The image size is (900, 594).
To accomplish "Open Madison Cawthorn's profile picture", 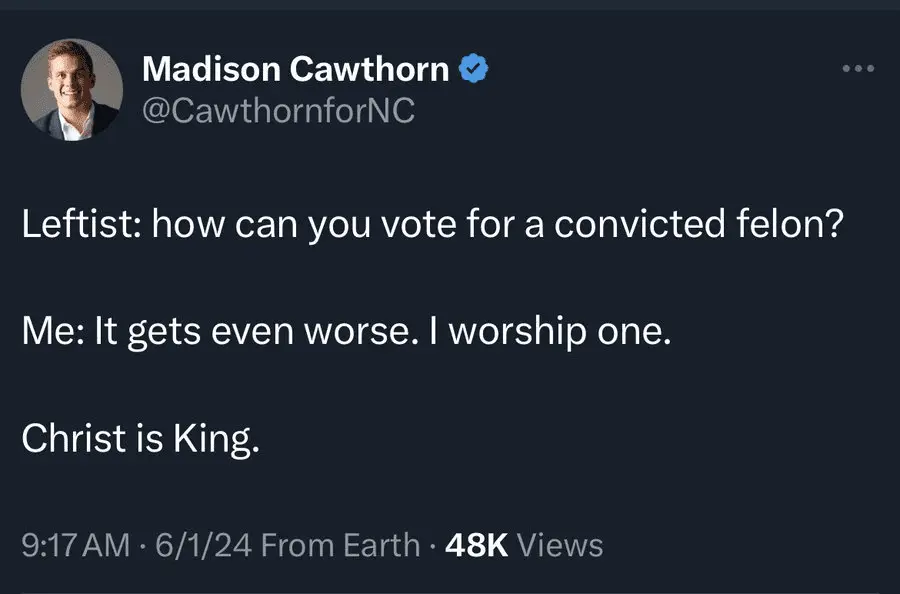I will (x=72, y=90).
